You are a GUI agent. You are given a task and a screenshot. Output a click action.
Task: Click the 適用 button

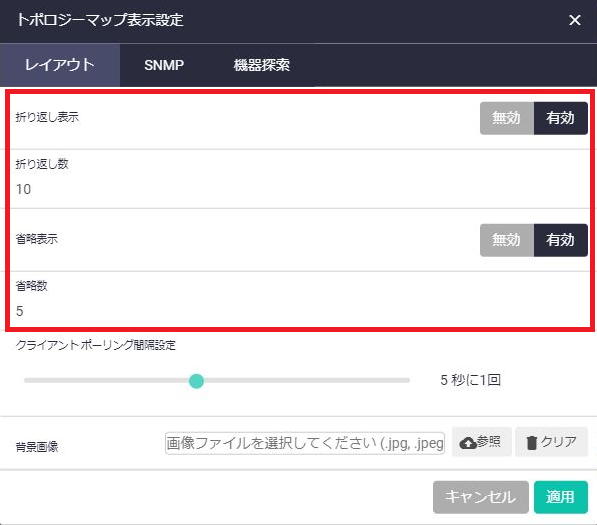coord(560,497)
